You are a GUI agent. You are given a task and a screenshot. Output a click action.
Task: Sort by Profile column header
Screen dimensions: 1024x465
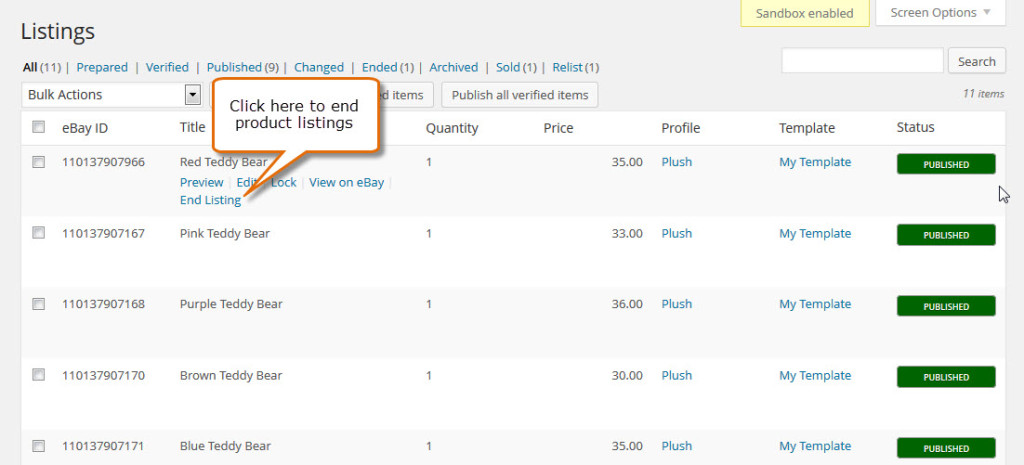[x=680, y=128]
